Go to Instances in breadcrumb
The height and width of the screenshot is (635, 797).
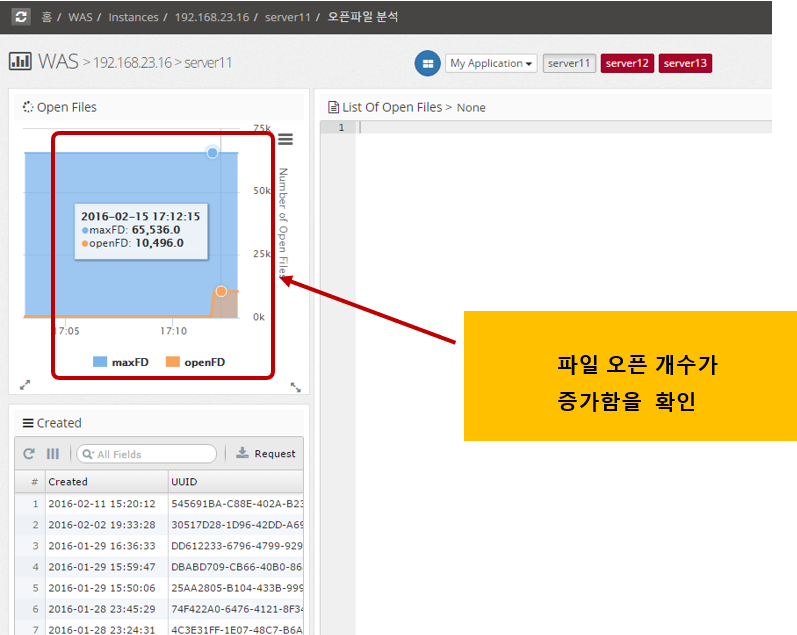133,18
